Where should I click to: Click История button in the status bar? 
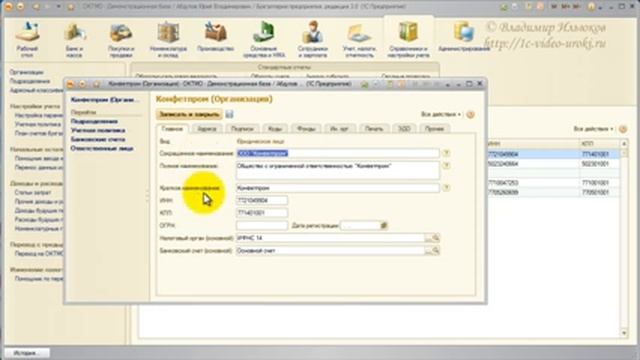coord(27,353)
